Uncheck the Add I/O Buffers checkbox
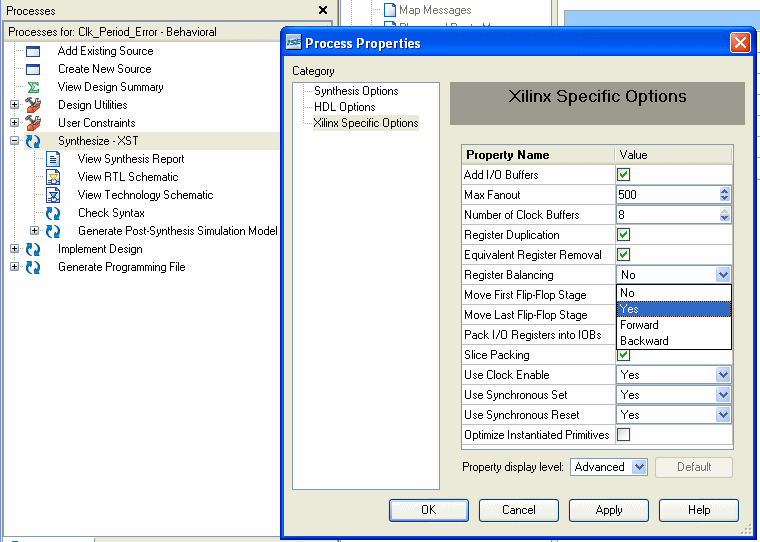 [x=624, y=175]
